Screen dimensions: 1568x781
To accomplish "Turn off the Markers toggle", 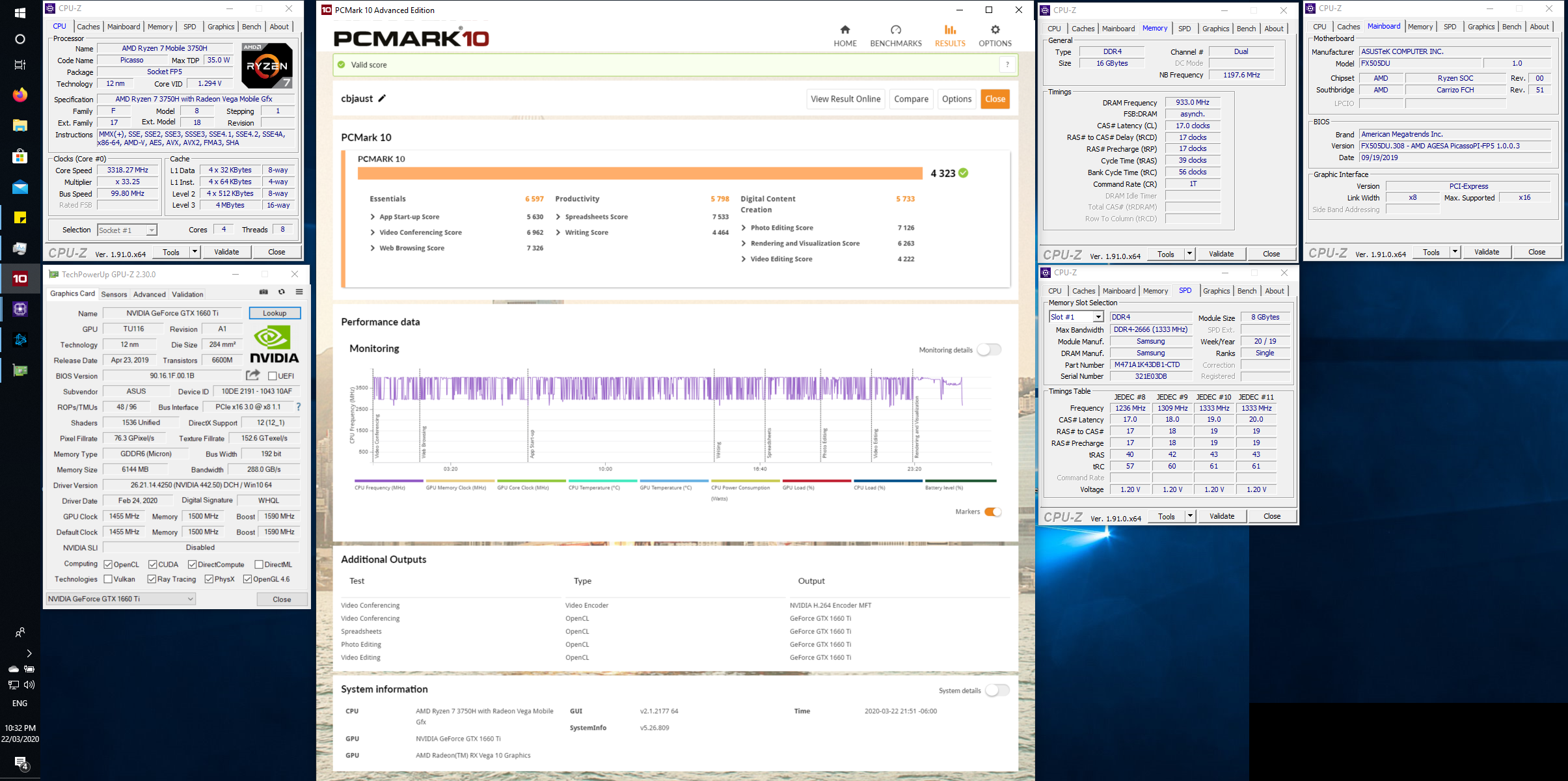I will 993,512.
